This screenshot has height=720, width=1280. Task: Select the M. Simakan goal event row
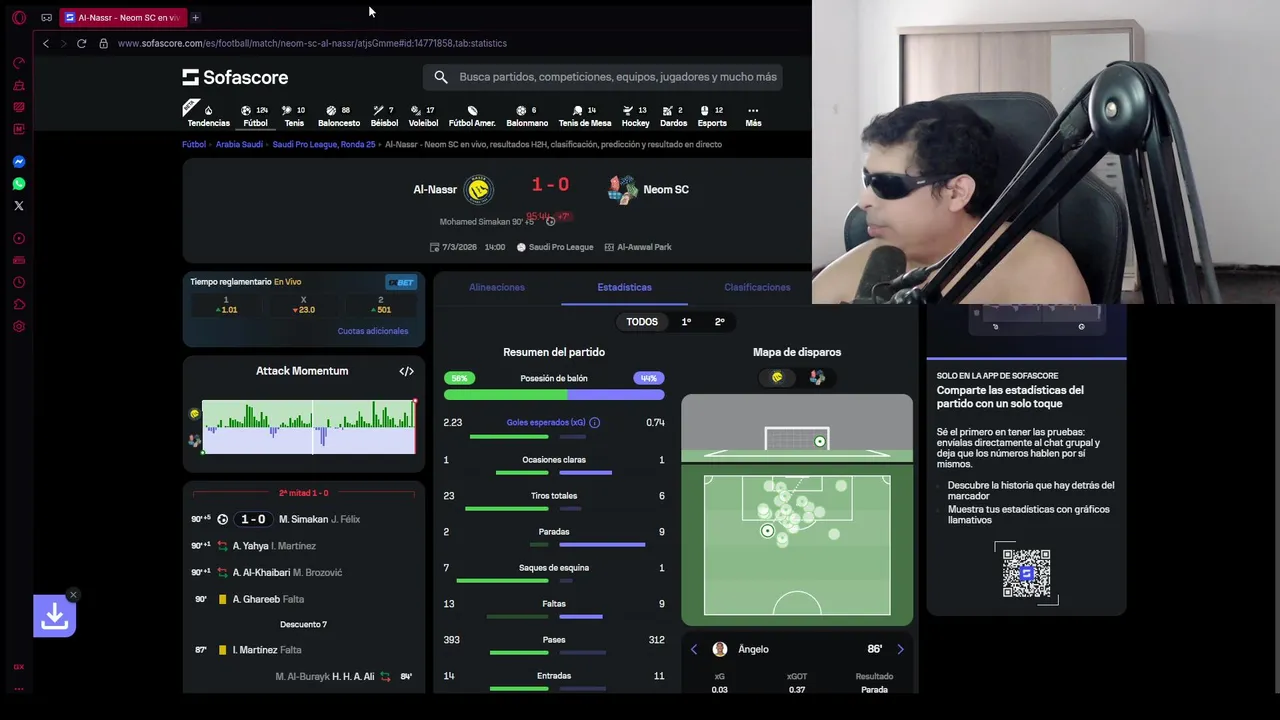click(x=303, y=519)
